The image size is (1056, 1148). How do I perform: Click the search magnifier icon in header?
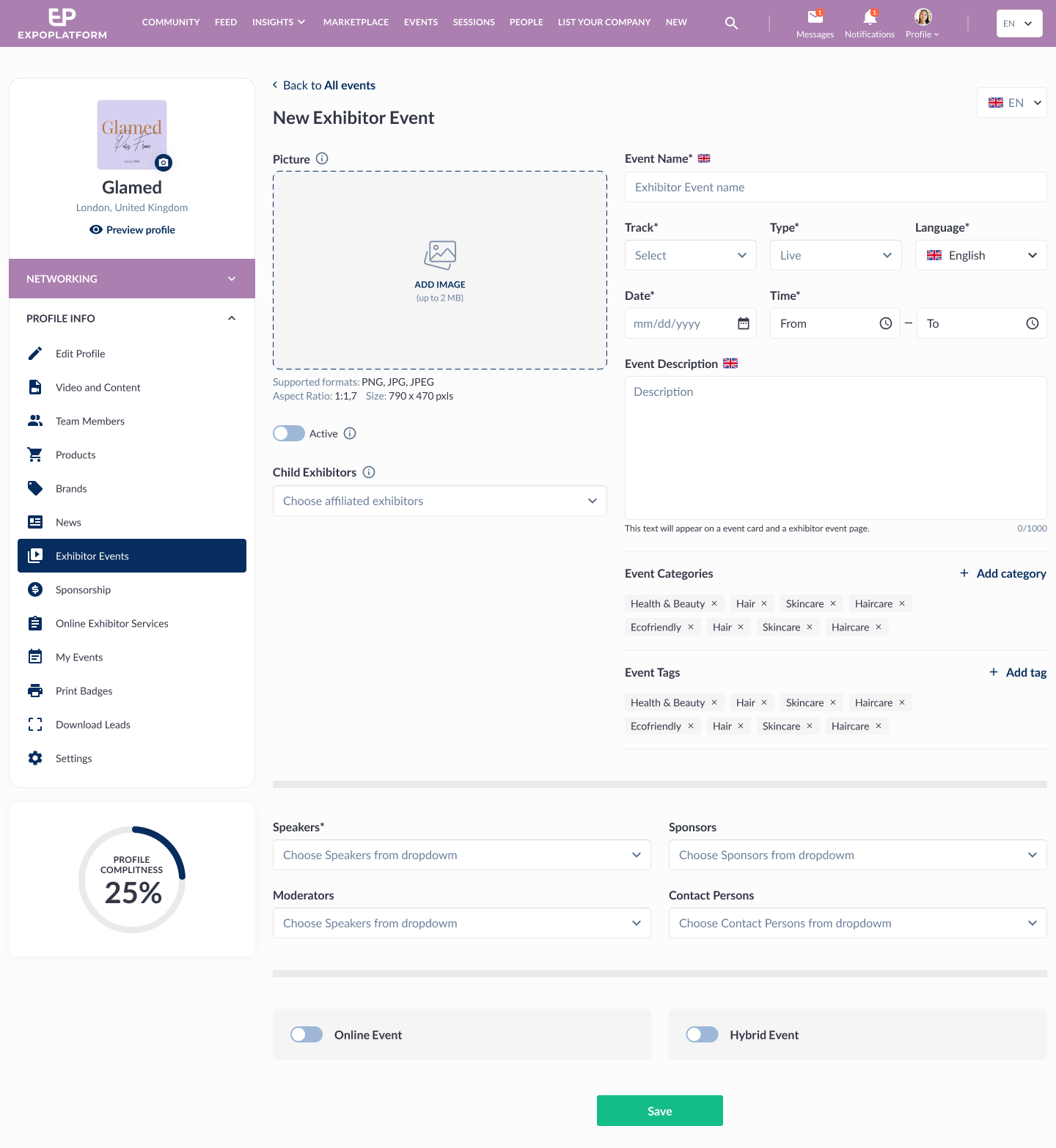click(x=731, y=23)
